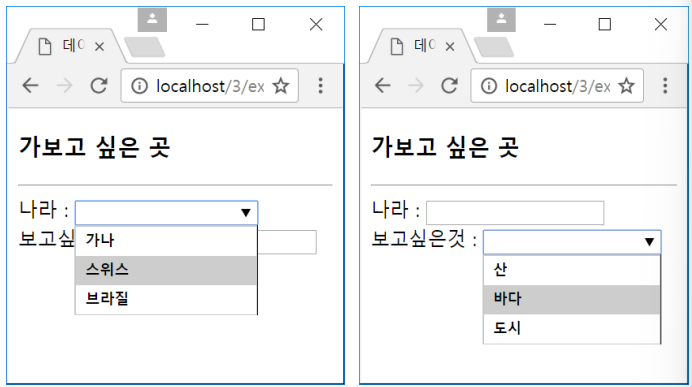Open a new tab in right window
This screenshot has height=387, width=692.
point(494,47)
